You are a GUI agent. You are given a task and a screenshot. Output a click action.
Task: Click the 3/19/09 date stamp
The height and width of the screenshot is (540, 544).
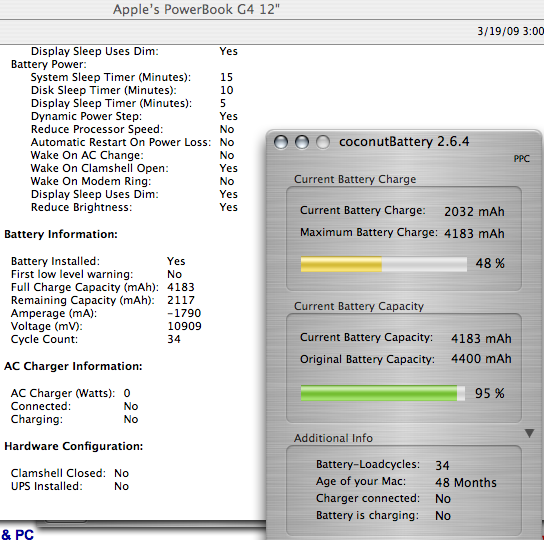498,31
